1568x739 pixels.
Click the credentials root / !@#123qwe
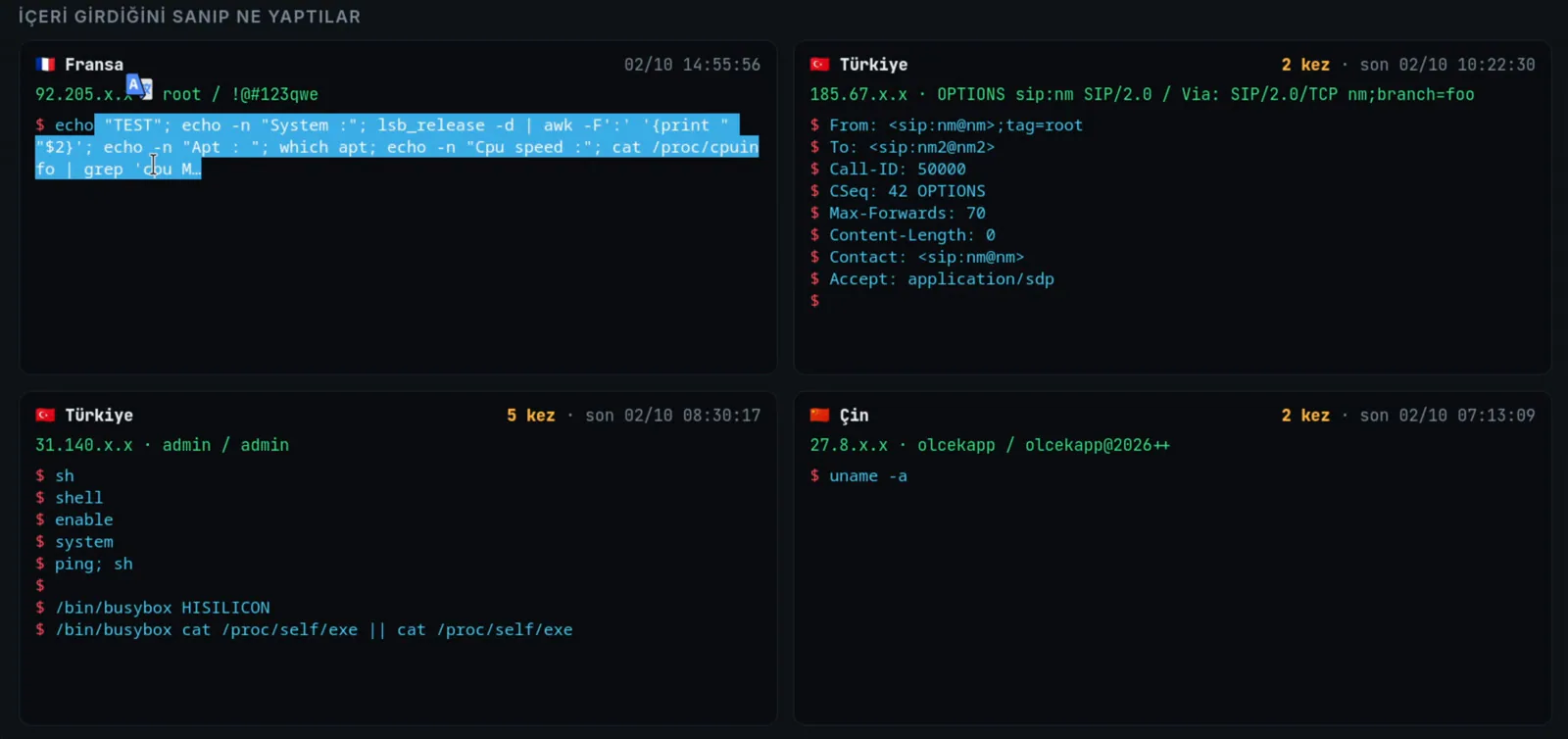240,94
